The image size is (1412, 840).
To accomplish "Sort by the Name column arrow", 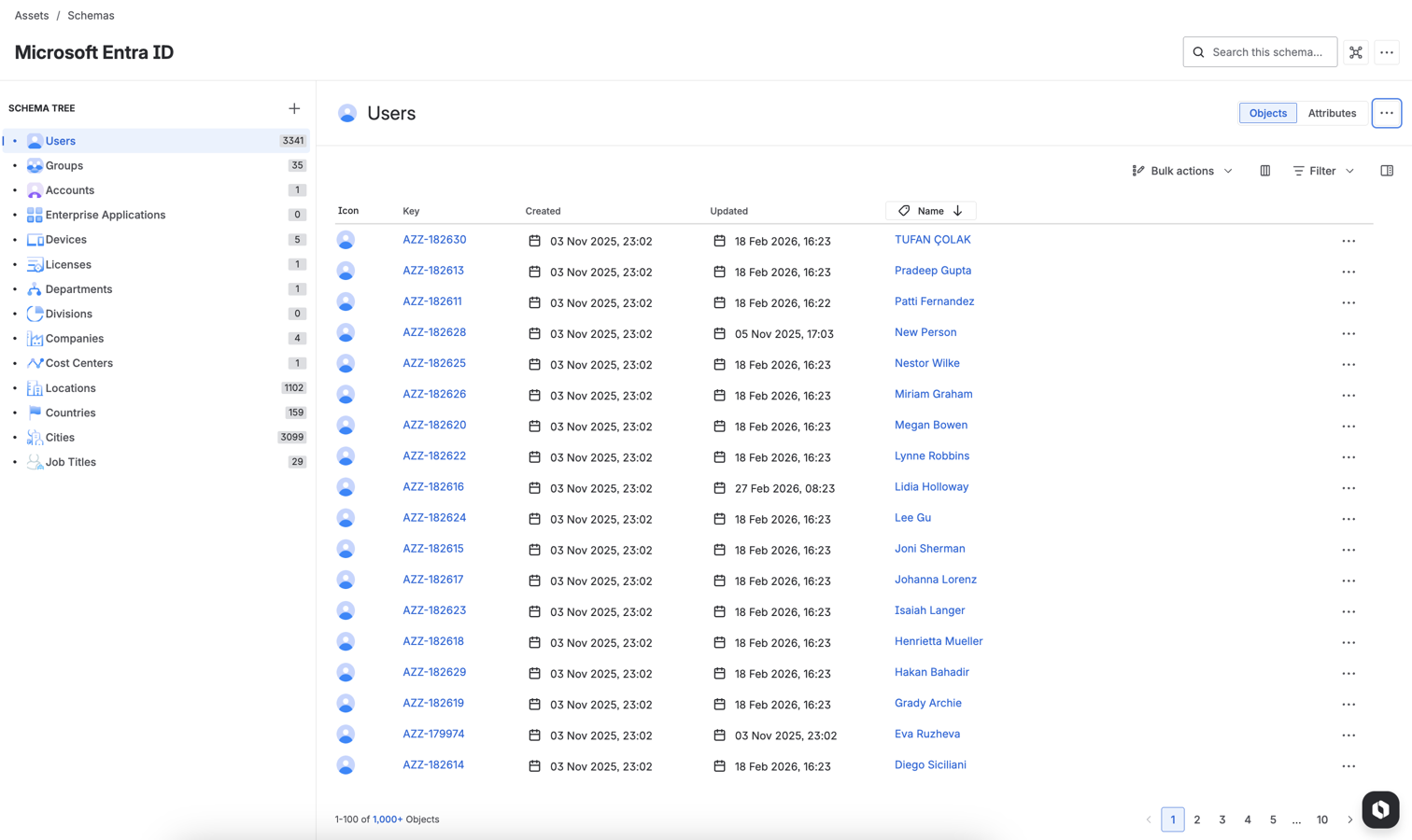I will [x=957, y=211].
